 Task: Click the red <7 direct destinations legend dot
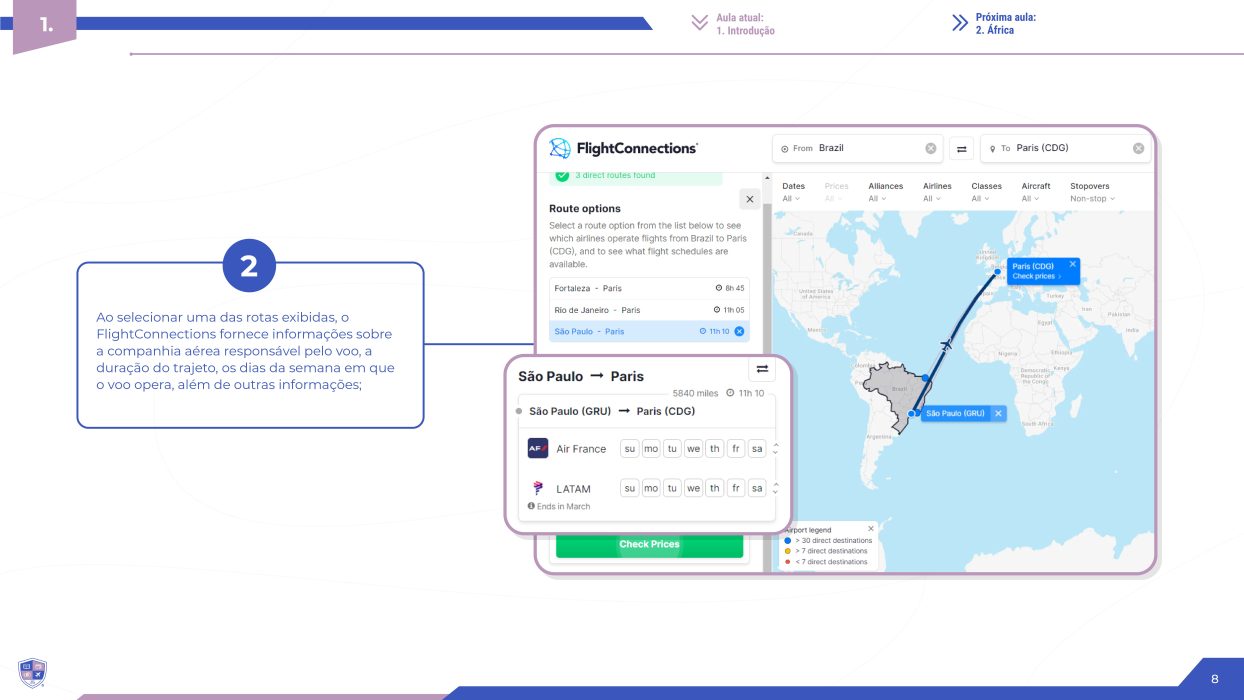[x=788, y=562]
